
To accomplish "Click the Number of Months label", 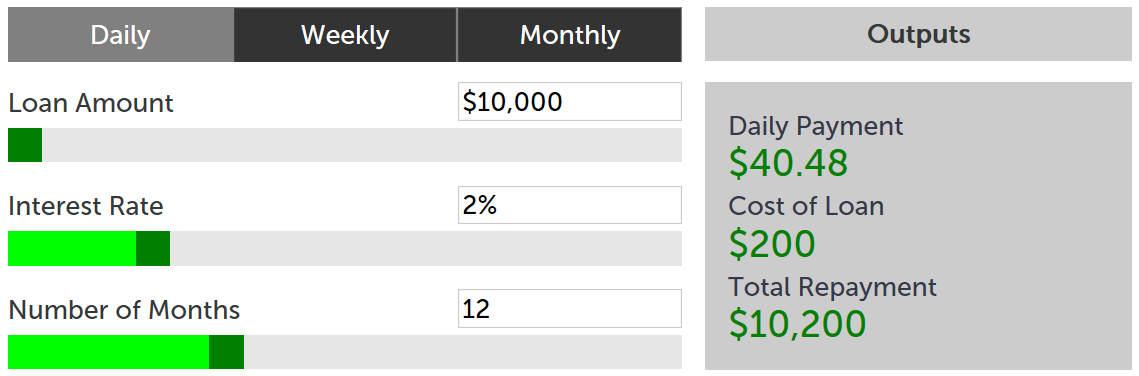I will [124, 310].
